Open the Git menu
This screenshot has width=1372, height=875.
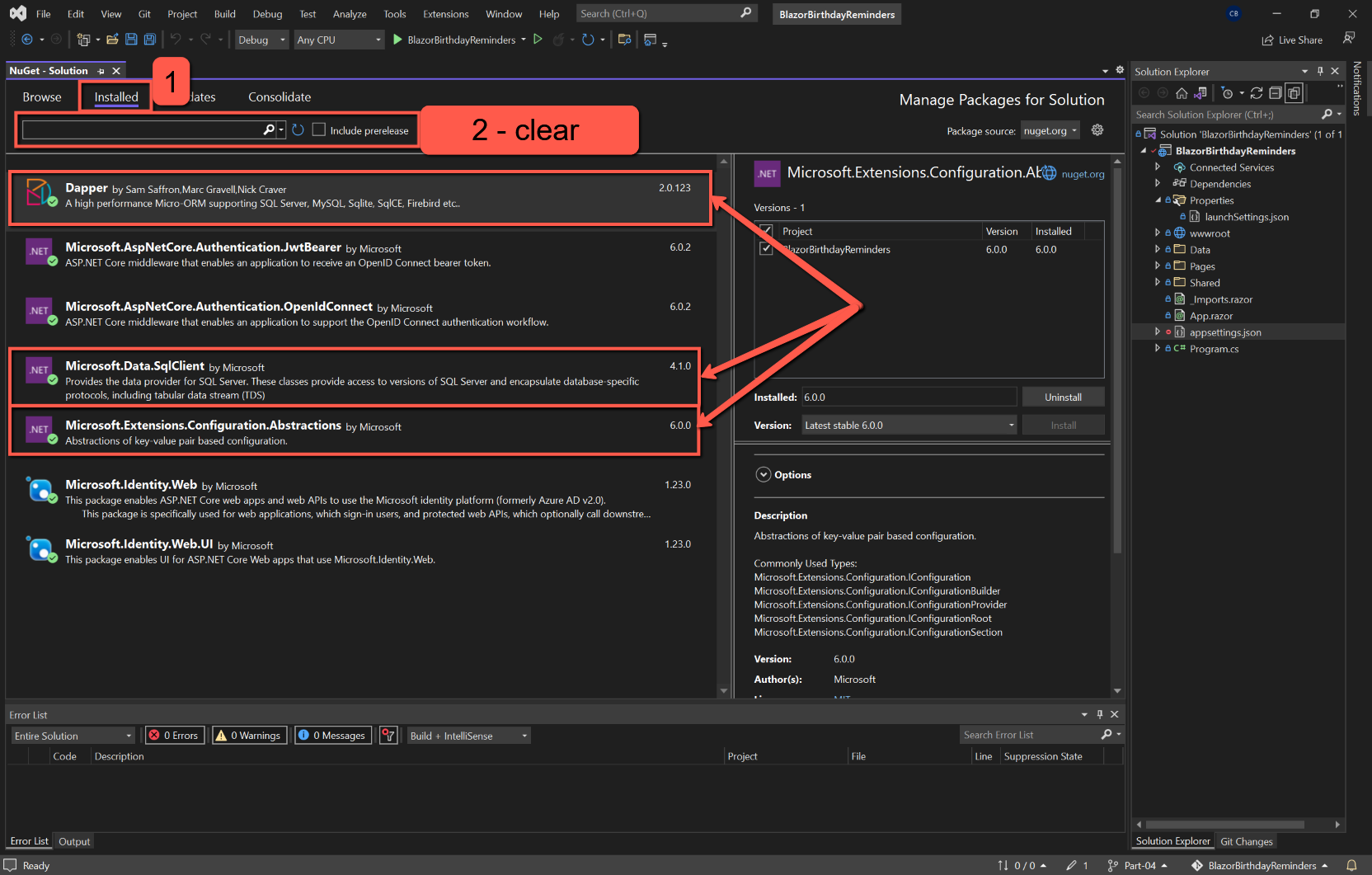[x=143, y=13]
